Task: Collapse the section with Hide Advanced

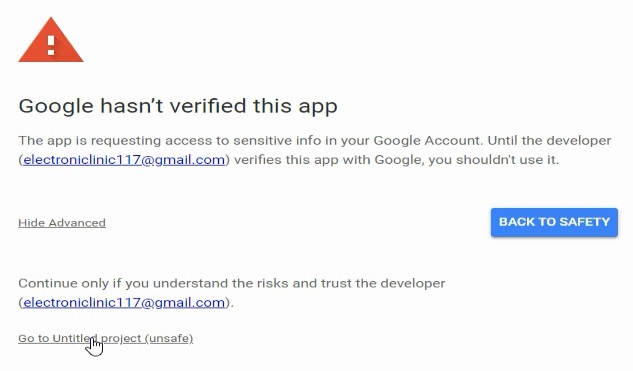Action: [62, 223]
